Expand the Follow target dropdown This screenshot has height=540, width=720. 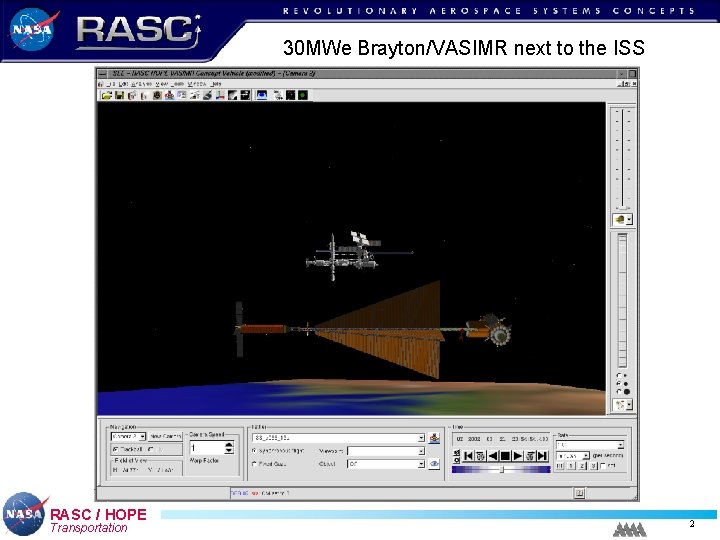pos(421,438)
